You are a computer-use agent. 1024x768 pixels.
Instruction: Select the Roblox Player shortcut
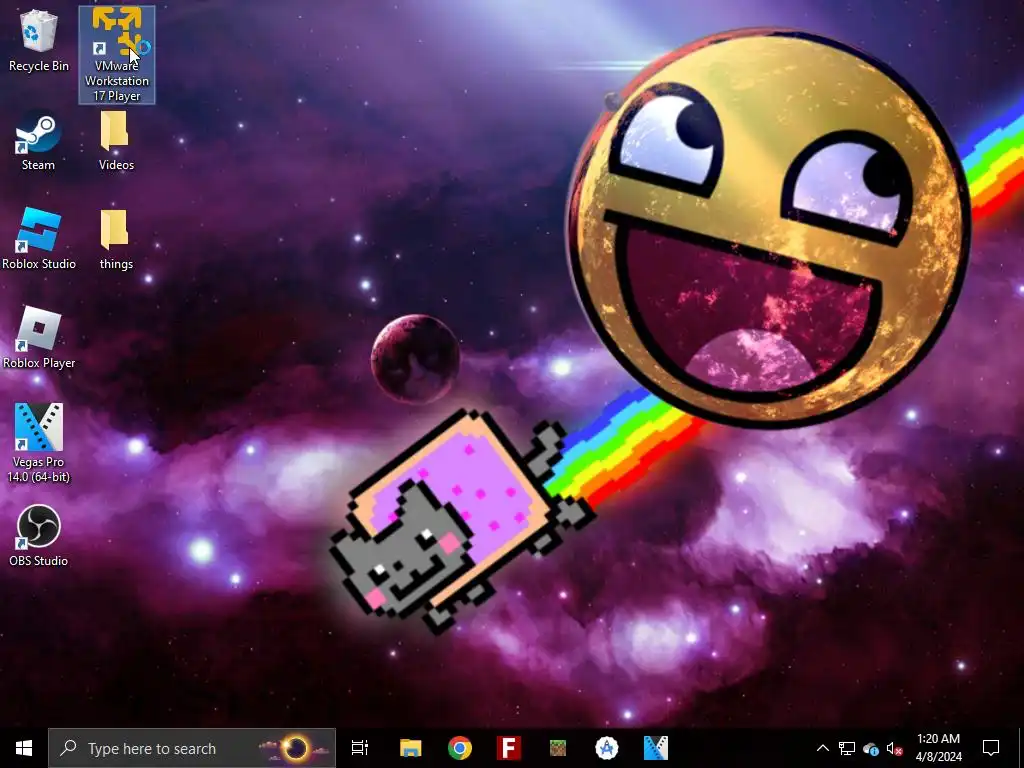tap(39, 338)
